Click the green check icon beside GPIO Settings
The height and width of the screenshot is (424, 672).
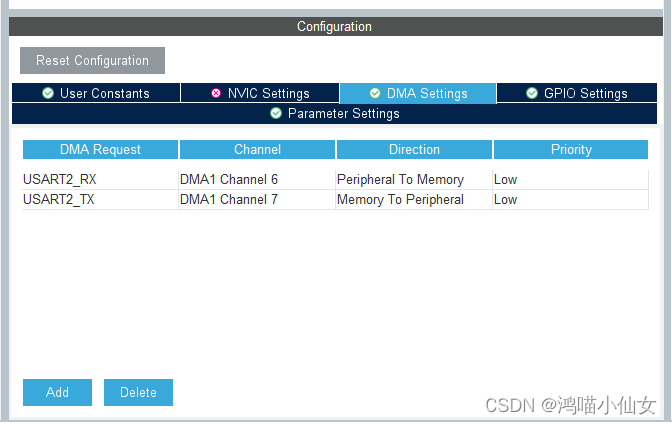tap(532, 93)
